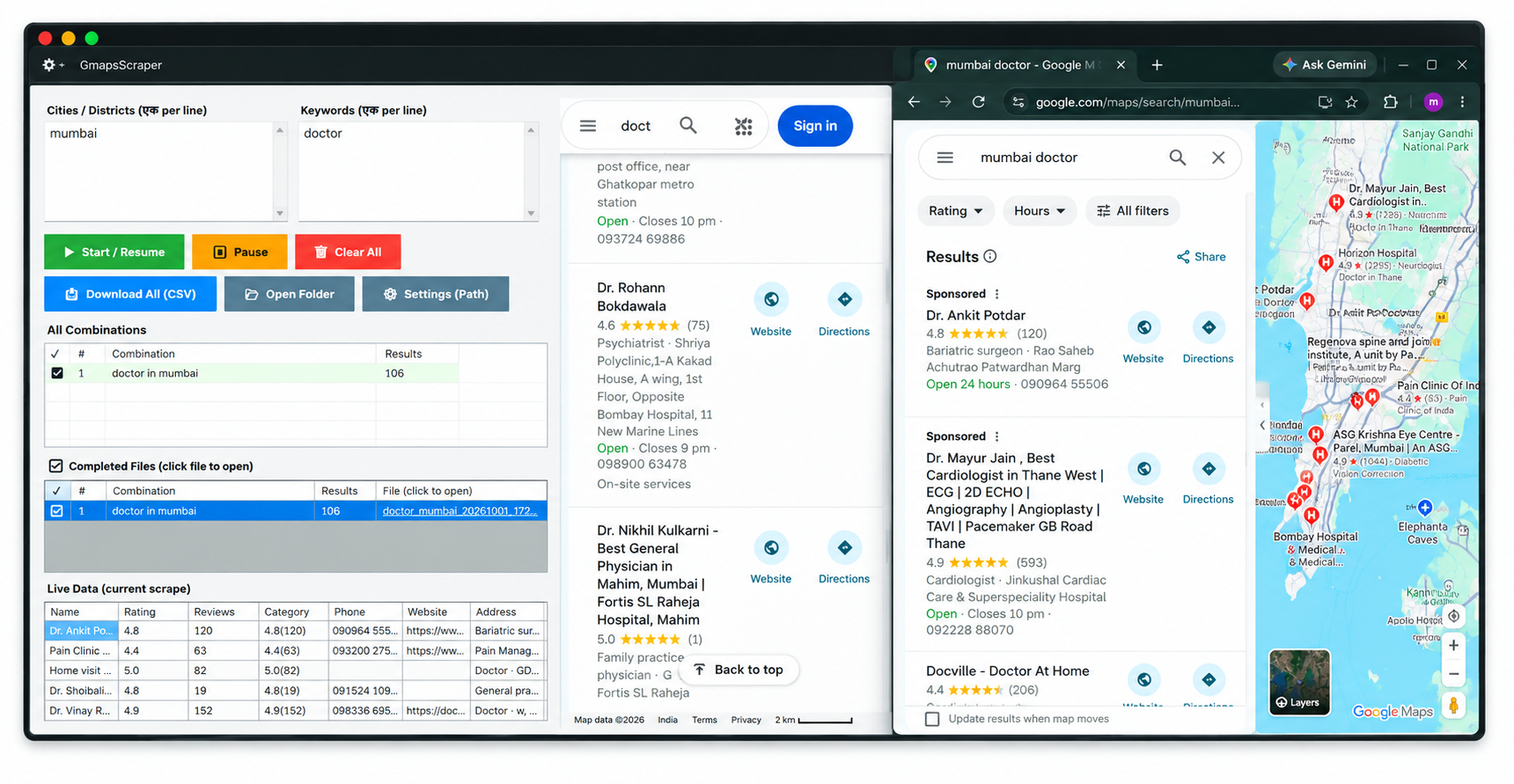Open GmapsScraper gear menu in title bar
The width and height of the screenshot is (1514, 784).
click(53, 65)
